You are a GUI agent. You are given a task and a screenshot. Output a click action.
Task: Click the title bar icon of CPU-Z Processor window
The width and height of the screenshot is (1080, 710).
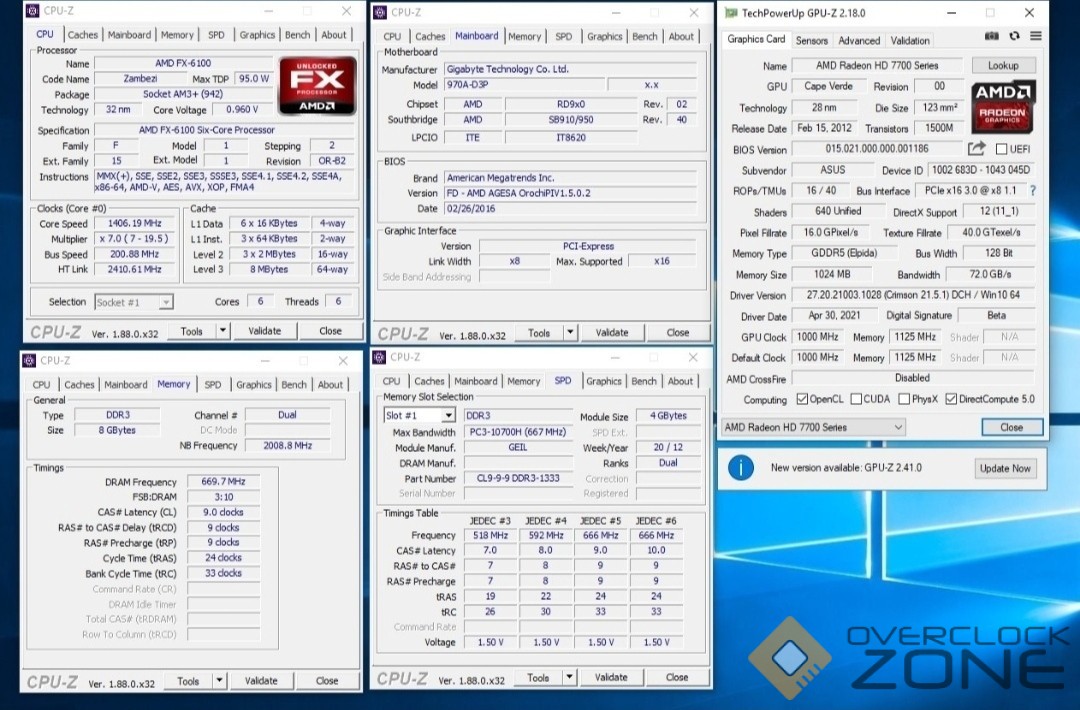tap(32, 11)
